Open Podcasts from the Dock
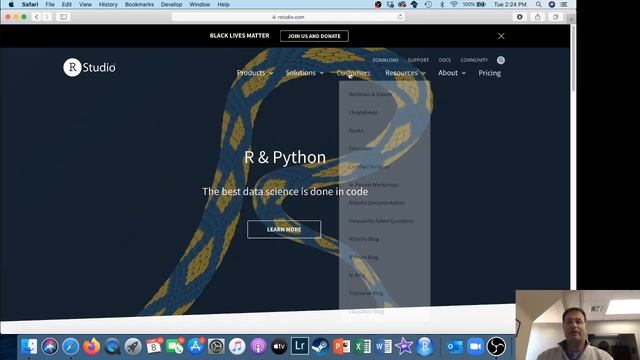640x360 pixels. pos(258,347)
